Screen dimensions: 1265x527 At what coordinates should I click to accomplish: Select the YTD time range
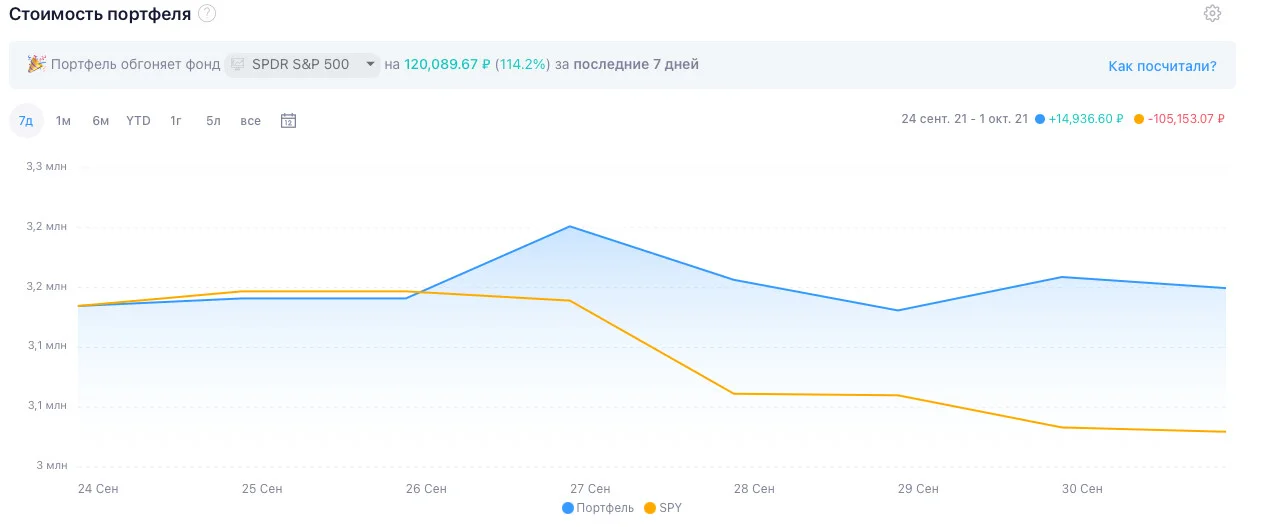point(138,121)
